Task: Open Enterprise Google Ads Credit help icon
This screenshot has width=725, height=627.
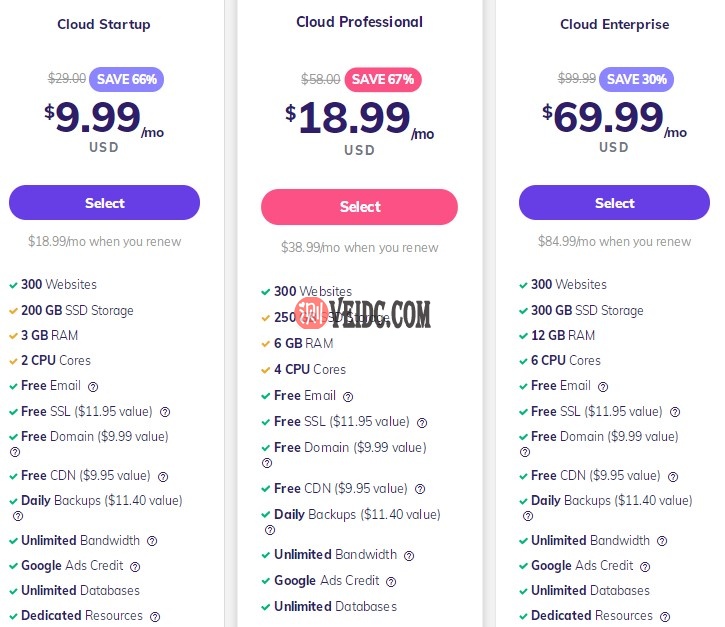Action: (x=645, y=567)
